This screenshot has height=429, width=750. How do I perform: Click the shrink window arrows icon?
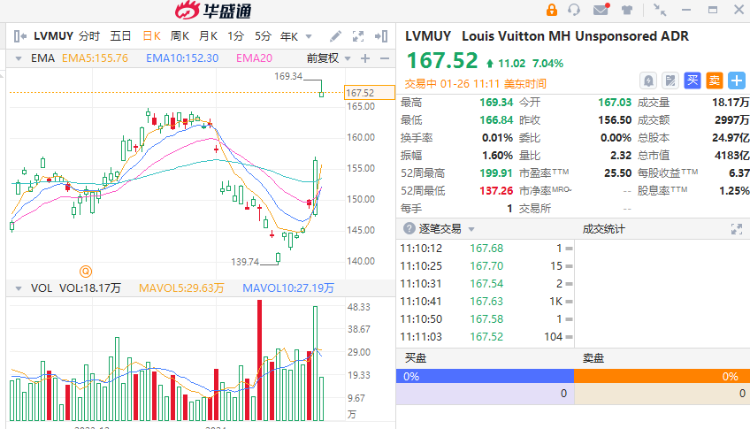660,10
